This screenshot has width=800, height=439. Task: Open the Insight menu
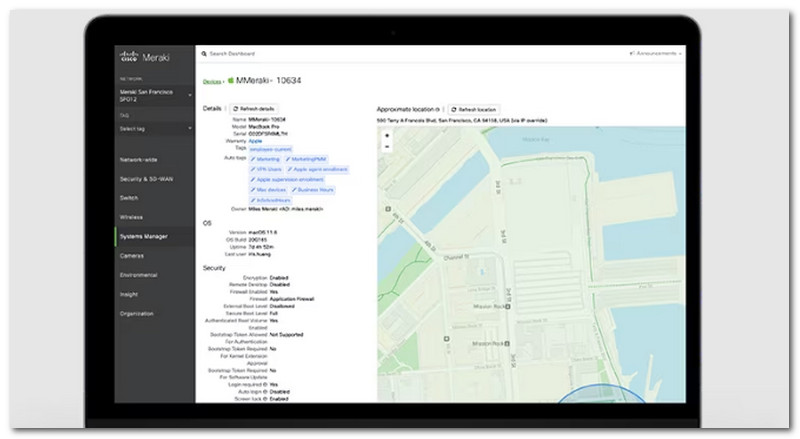pyautogui.click(x=129, y=295)
